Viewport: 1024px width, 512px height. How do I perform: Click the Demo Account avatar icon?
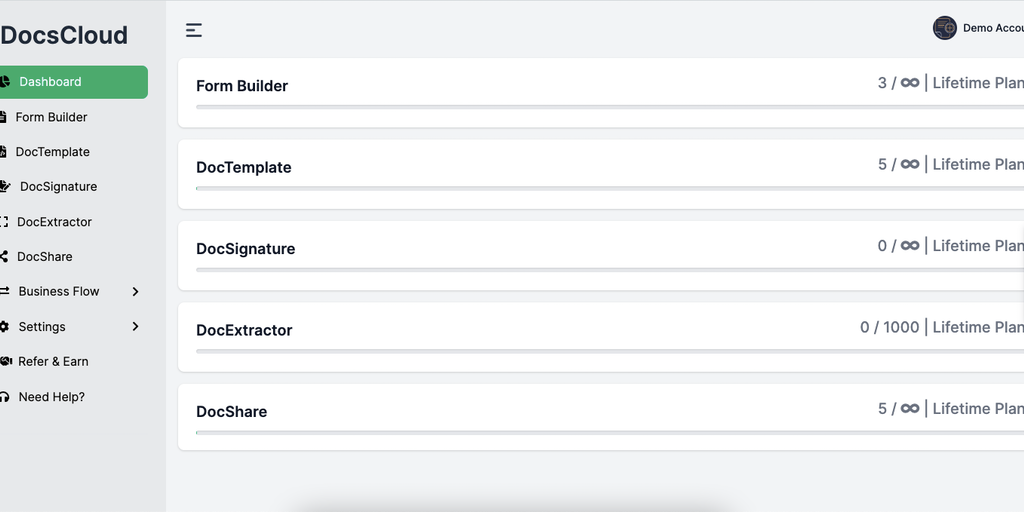click(x=944, y=28)
